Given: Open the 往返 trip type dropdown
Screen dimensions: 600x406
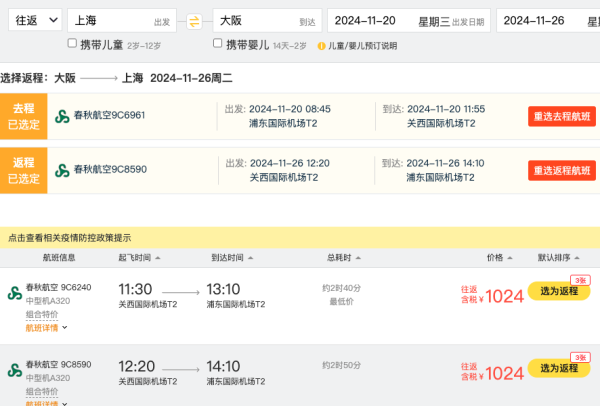Looking at the screenshot, I should (35, 20).
